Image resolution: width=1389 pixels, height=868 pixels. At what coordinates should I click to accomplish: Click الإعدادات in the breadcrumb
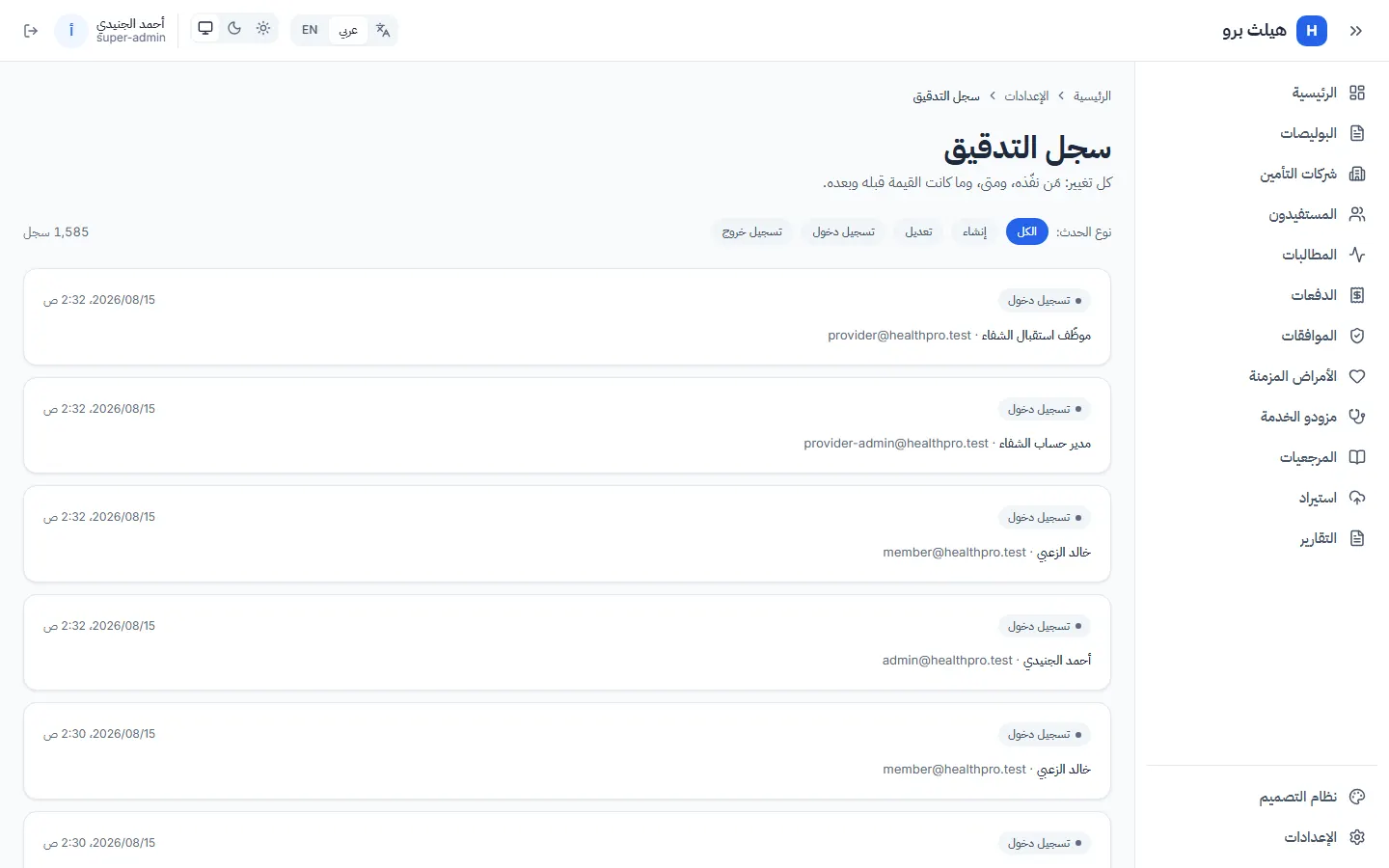(x=1026, y=96)
